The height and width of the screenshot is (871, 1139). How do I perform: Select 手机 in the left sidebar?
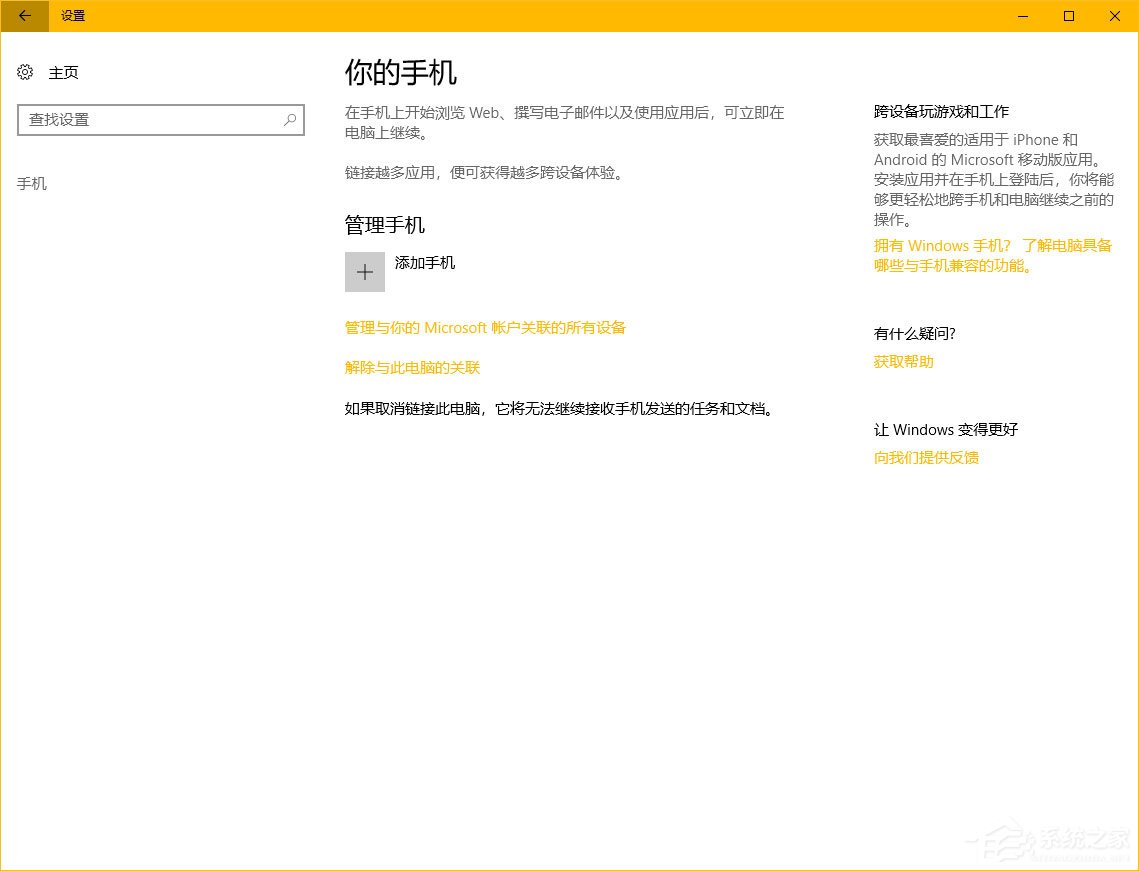(x=32, y=183)
